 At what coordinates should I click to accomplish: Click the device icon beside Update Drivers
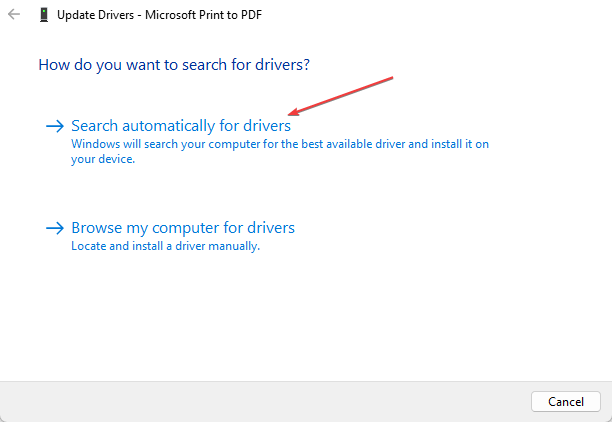(44, 16)
